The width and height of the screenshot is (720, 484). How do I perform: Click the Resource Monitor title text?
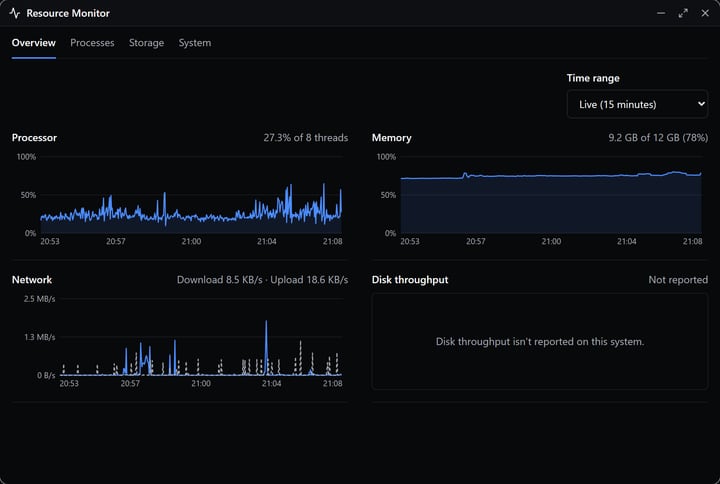68,13
